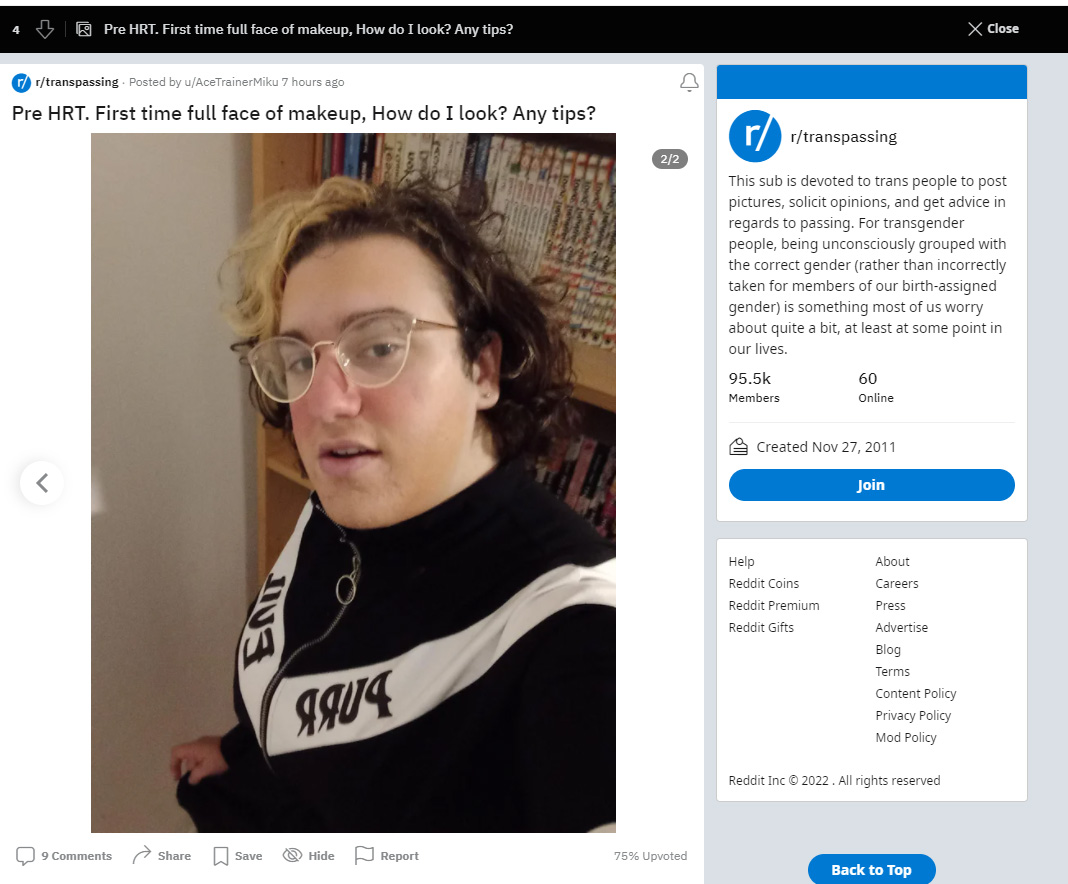Click Back to Top button
Screen dimensions: 1068x884
pyautogui.click(x=871, y=870)
